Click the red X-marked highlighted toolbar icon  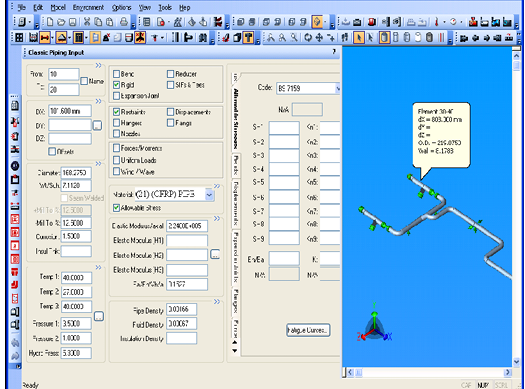140,38
